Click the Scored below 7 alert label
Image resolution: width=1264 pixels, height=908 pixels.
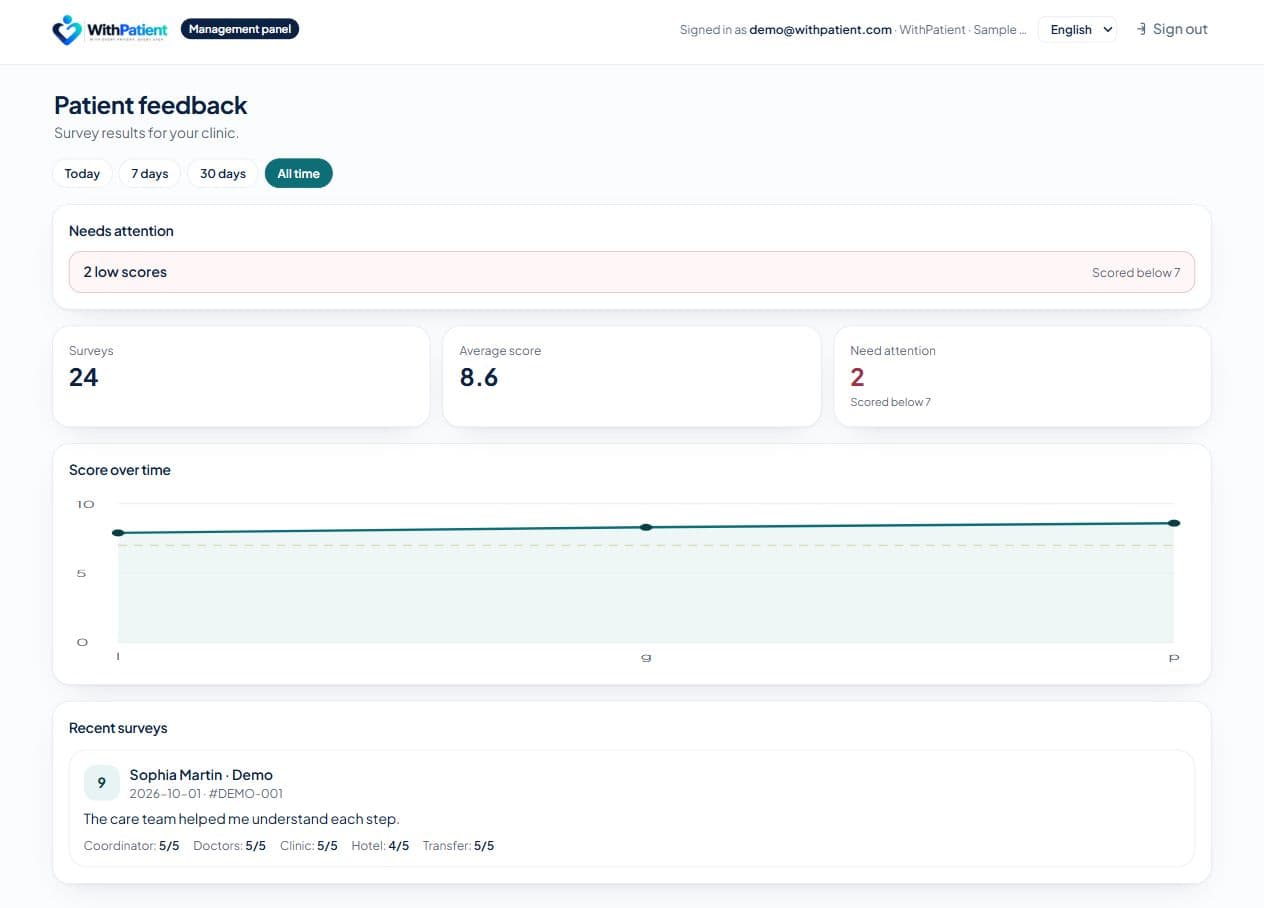(1136, 273)
